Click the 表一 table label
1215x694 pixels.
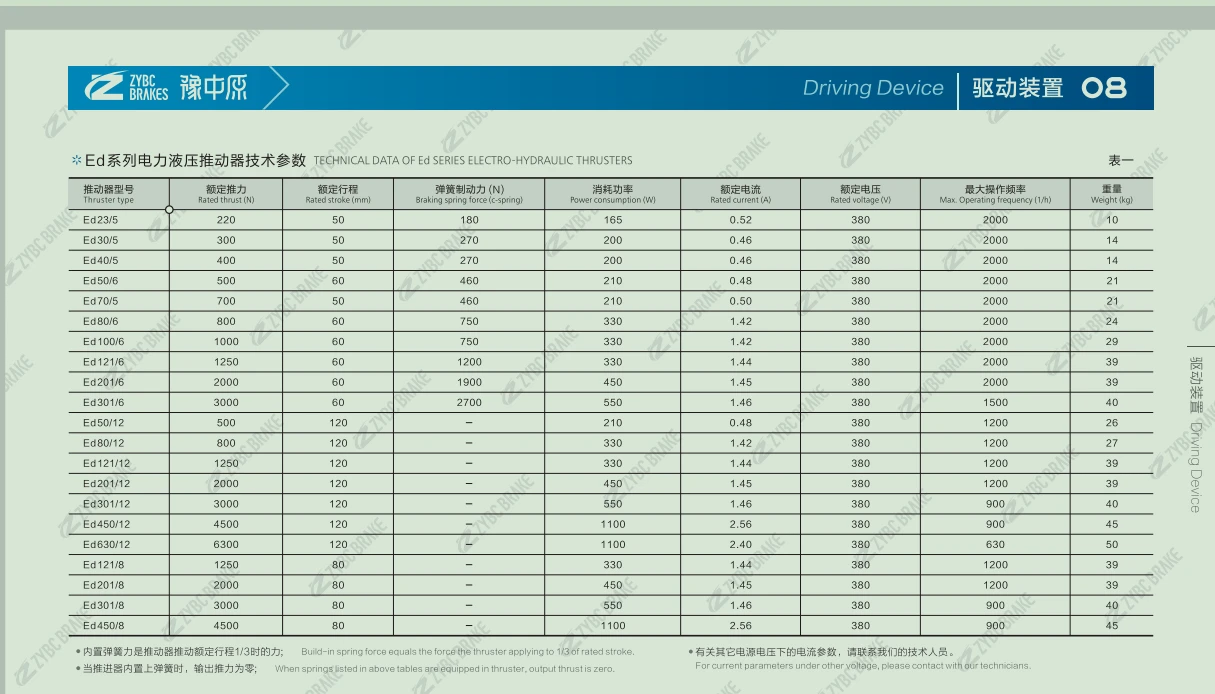(1121, 160)
